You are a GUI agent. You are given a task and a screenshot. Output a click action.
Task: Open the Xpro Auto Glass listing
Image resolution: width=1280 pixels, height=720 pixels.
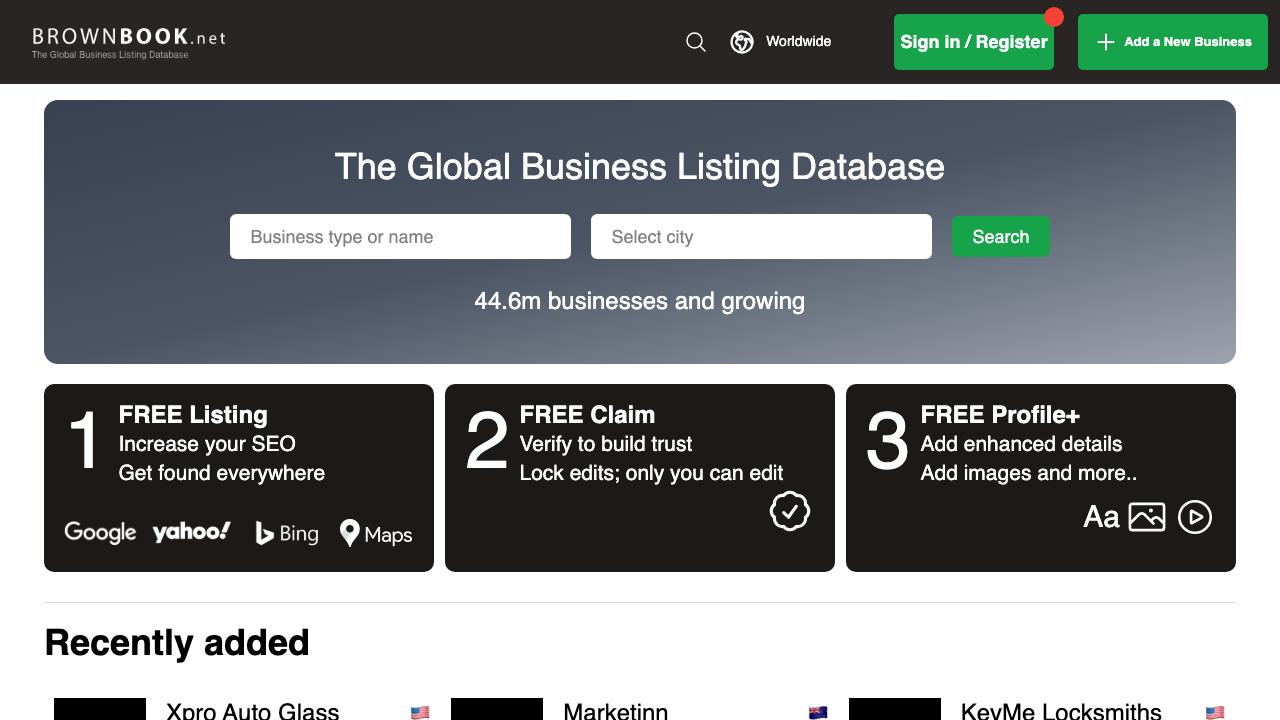[x=252, y=710]
